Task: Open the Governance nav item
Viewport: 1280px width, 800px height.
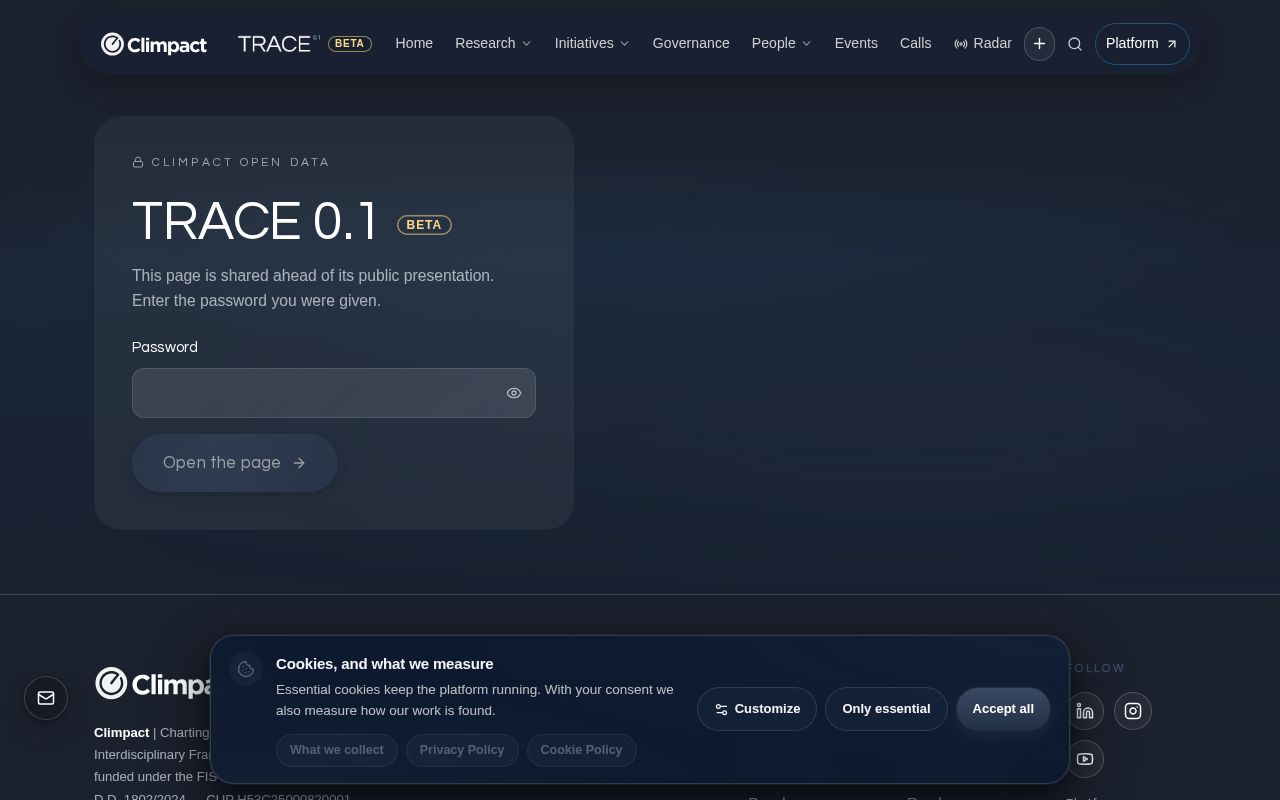Action: coord(691,44)
